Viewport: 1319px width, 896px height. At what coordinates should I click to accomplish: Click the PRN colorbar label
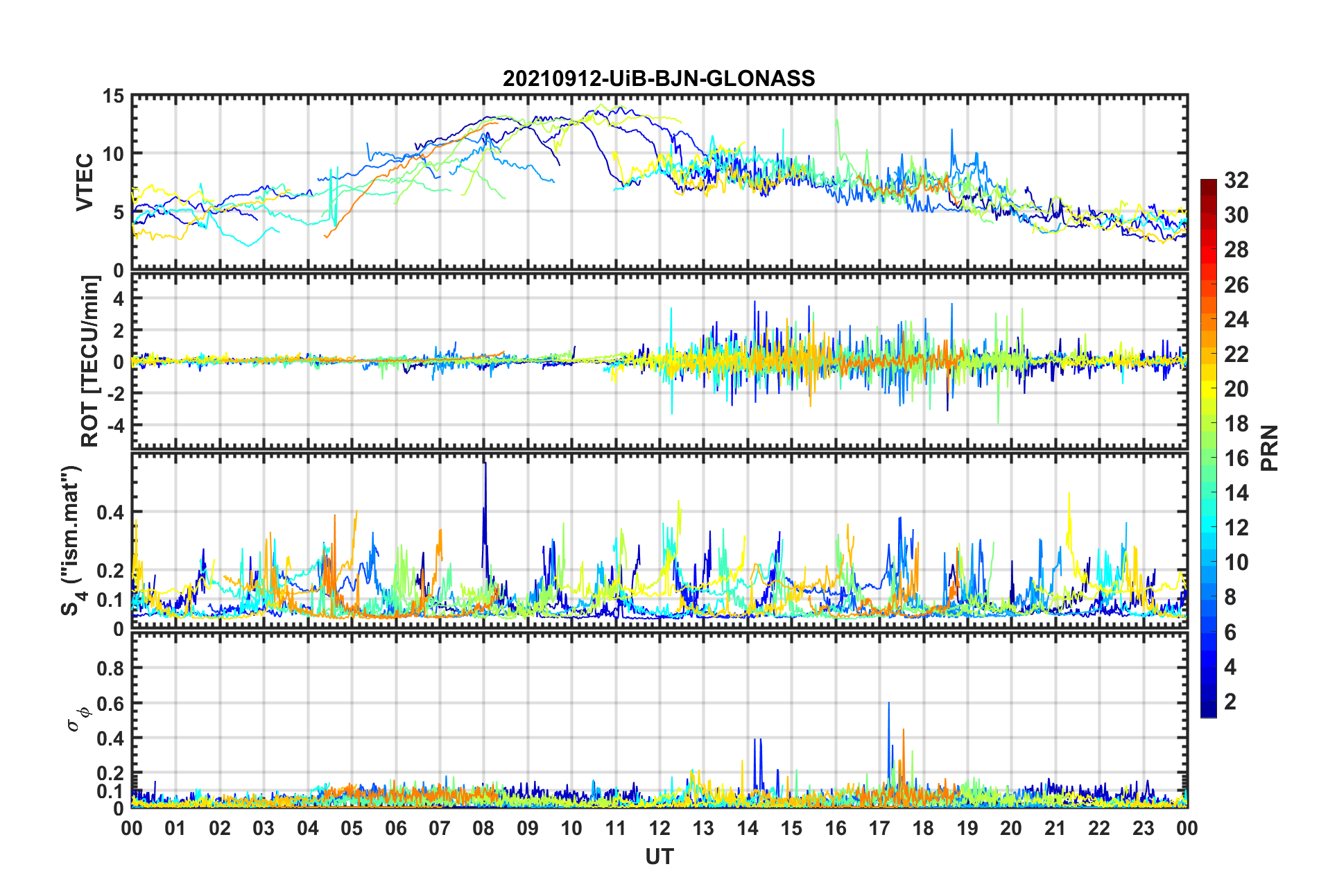click(x=1270, y=448)
